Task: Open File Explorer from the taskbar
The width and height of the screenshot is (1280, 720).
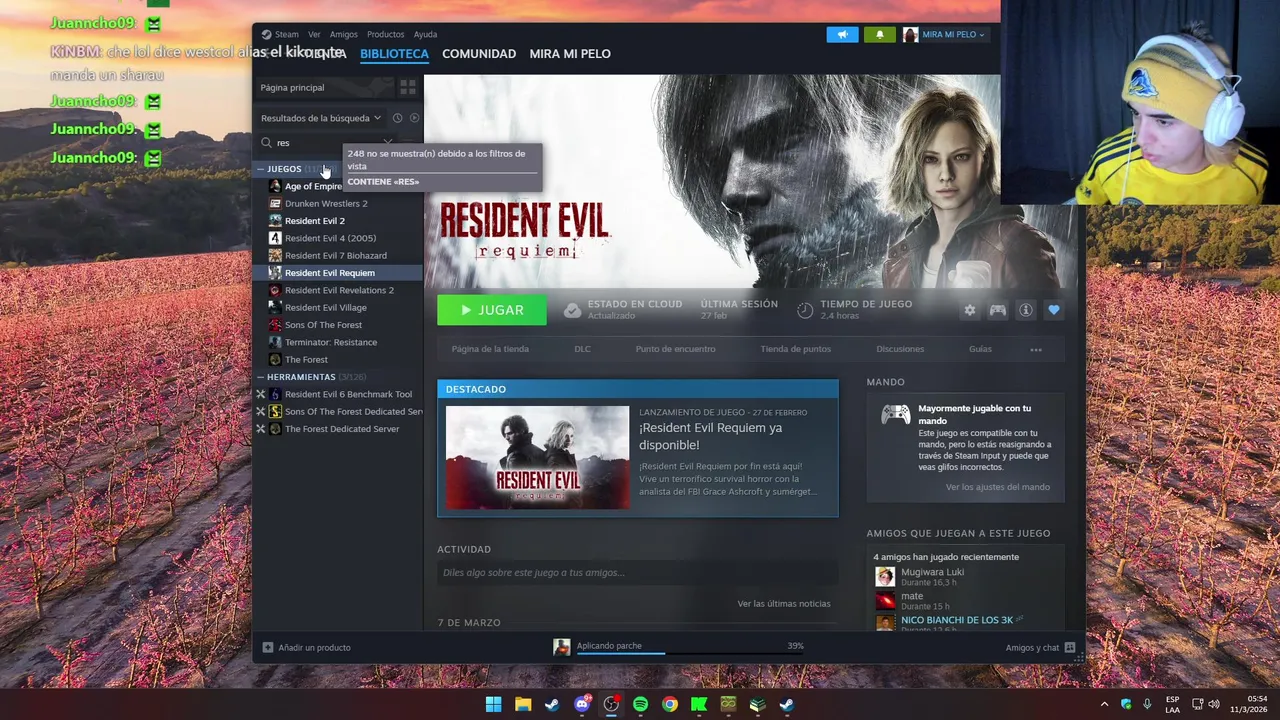Action: click(523, 704)
